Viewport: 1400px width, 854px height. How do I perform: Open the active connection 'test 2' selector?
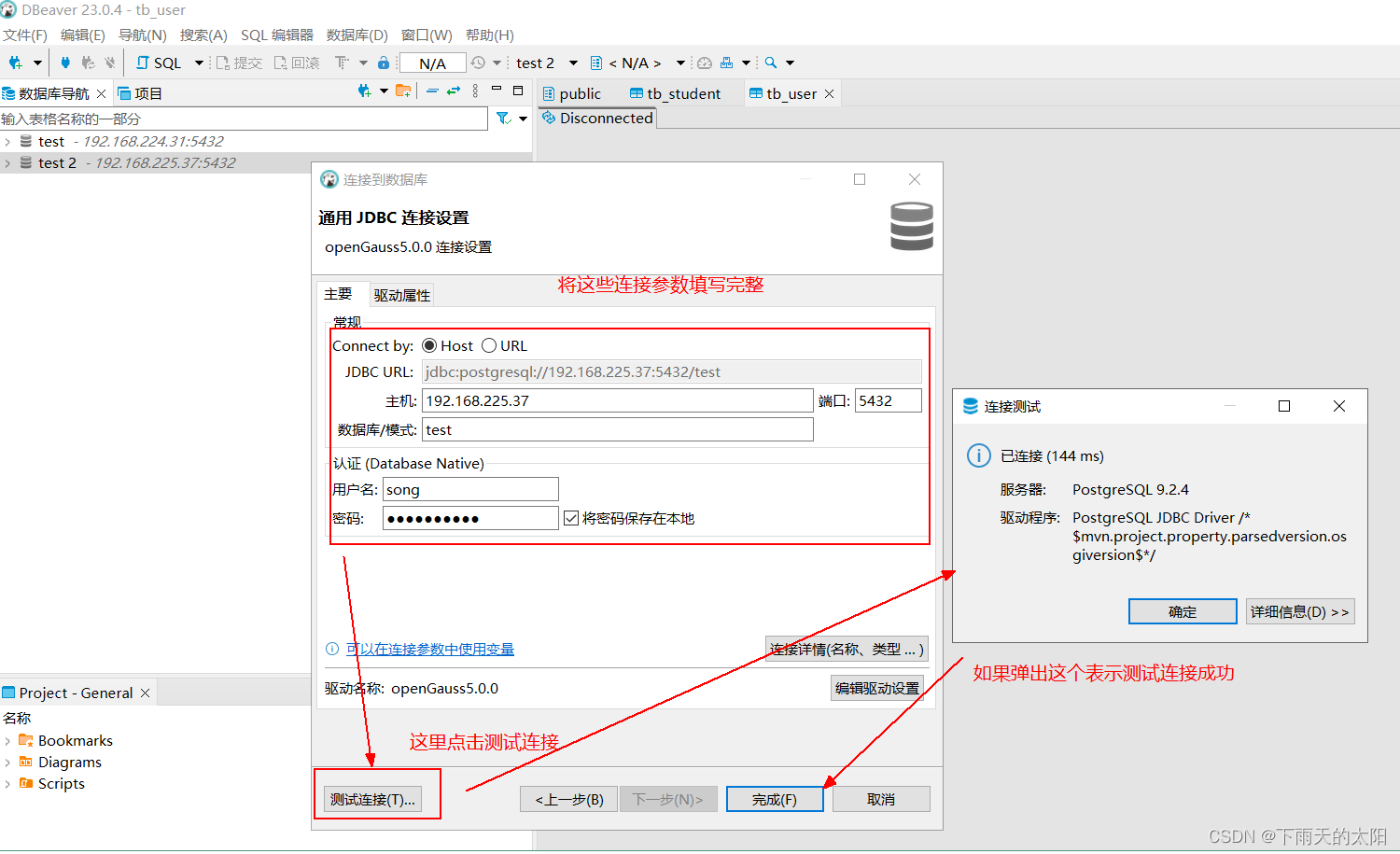(x=547, y=63)
